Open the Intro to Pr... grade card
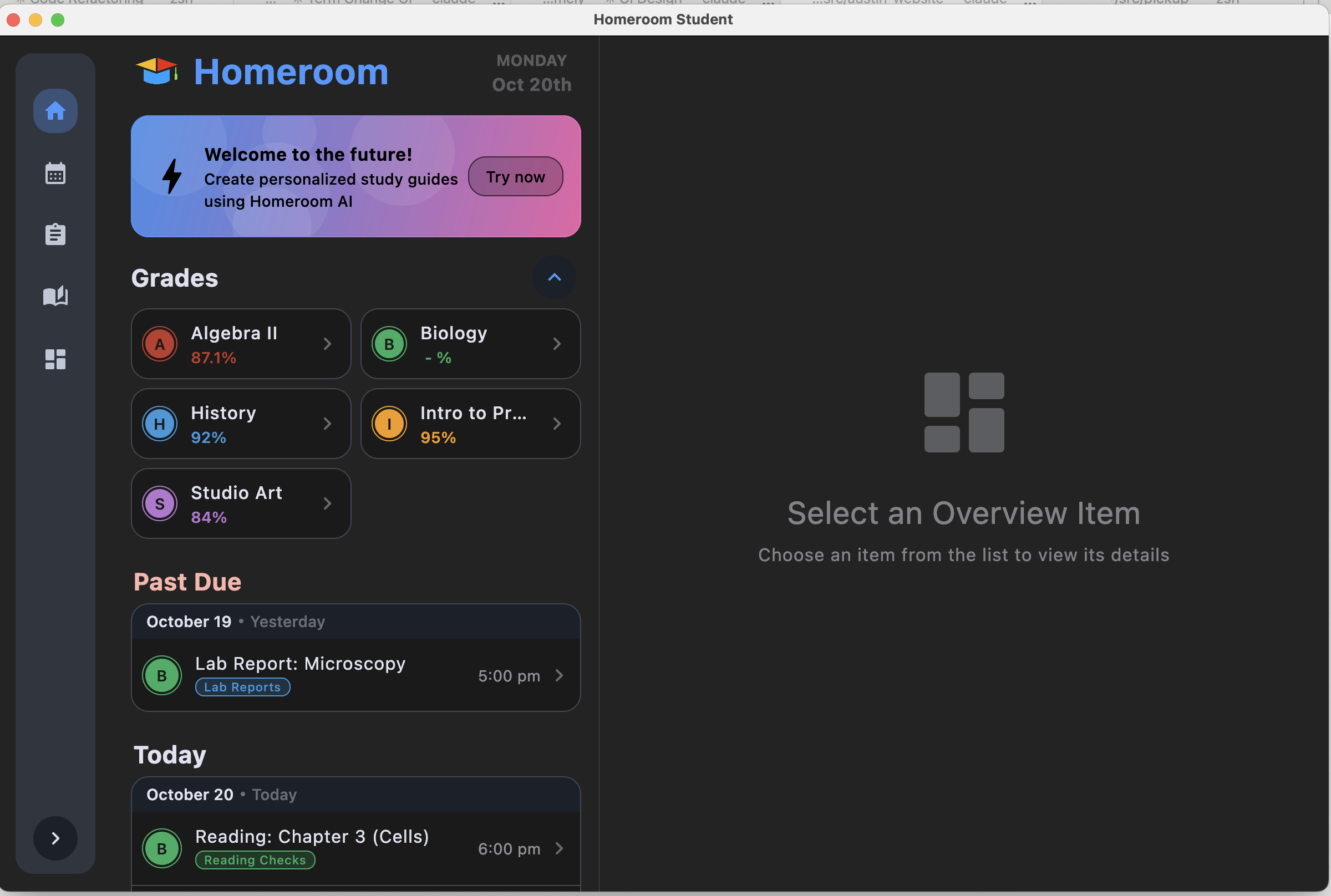1331x896 pixels. (470, 424)
